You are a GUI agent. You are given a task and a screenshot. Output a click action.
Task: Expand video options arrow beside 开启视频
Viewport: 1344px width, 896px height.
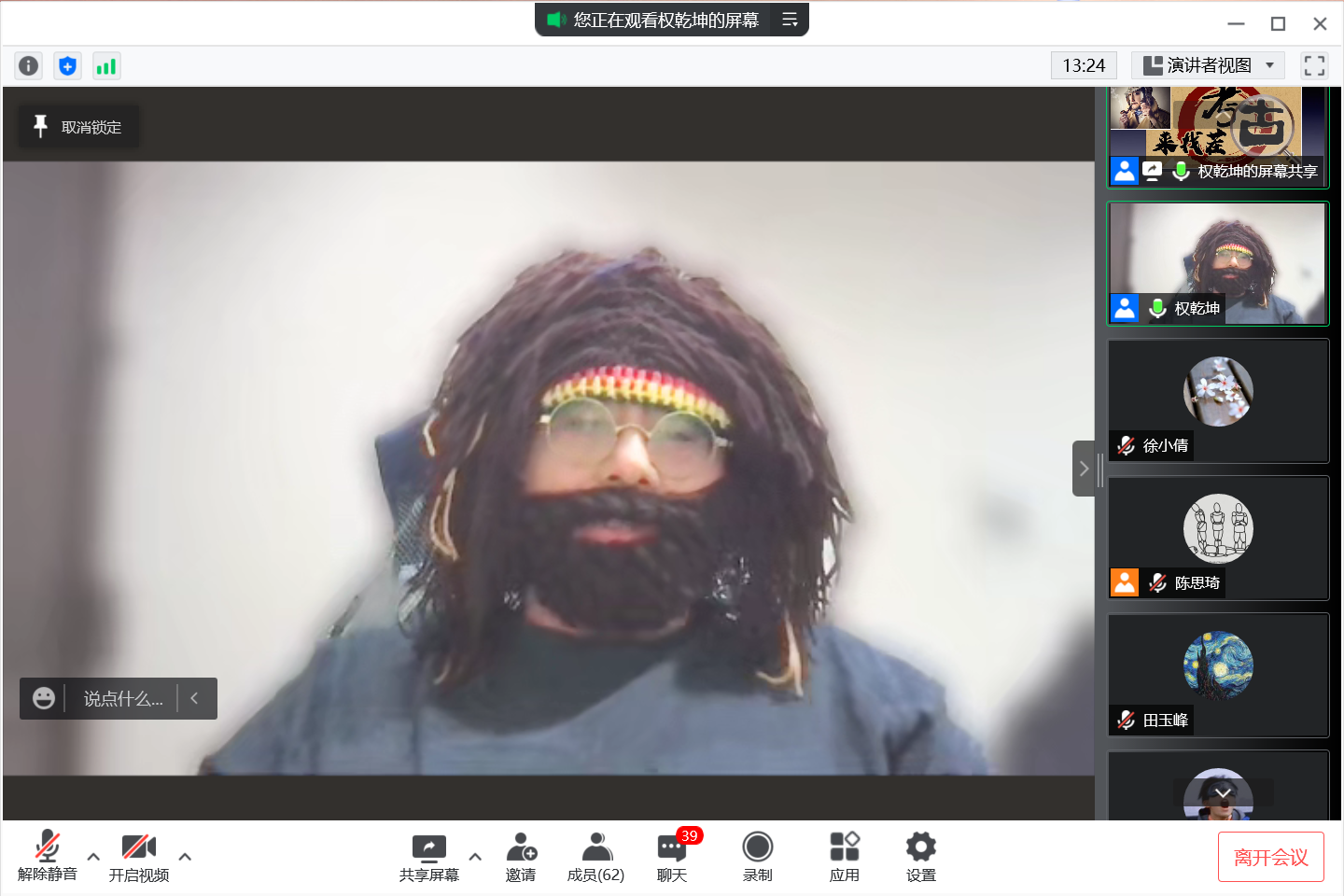[185, 856]
